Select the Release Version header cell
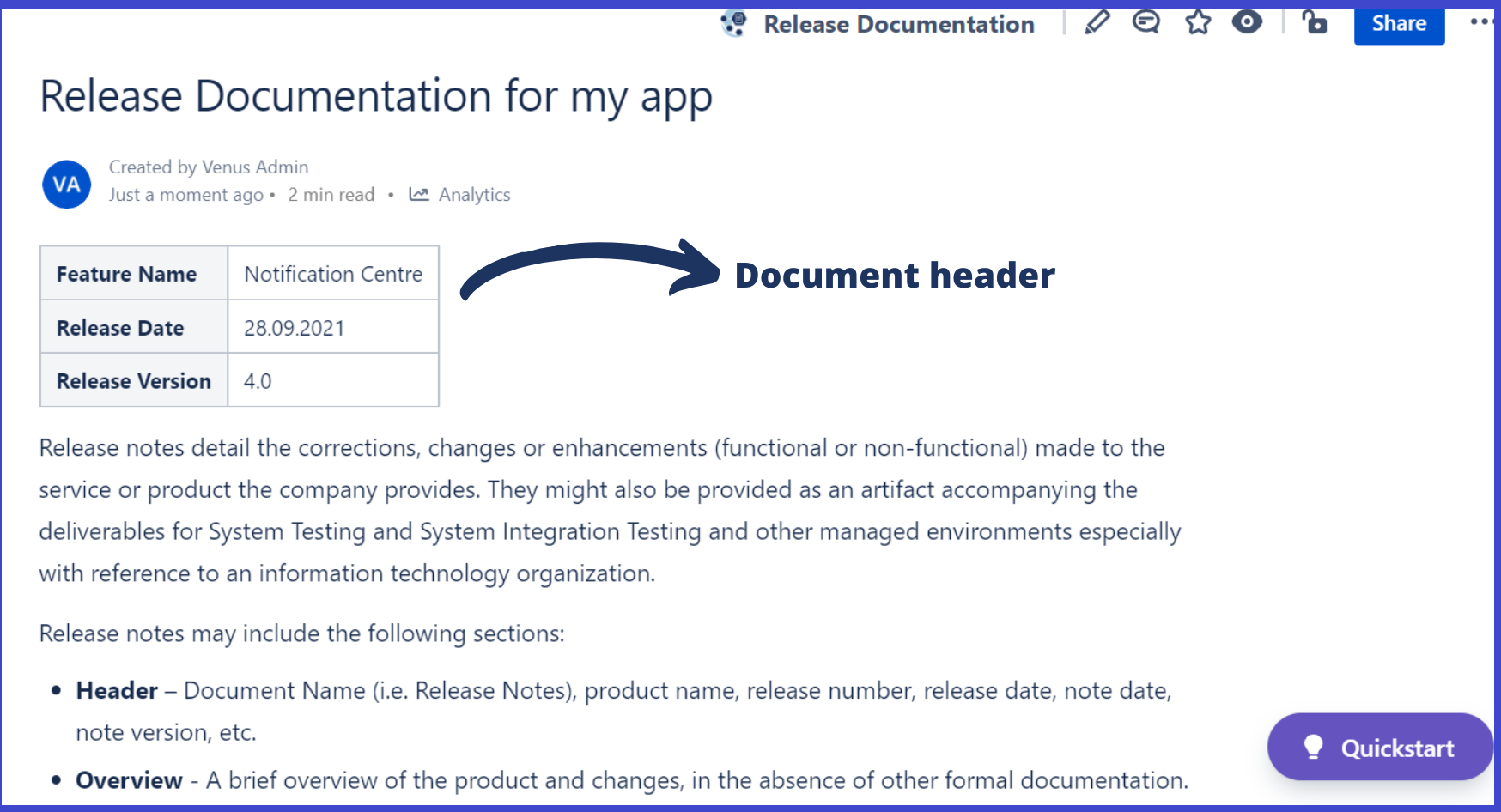 tap(134, 381)
